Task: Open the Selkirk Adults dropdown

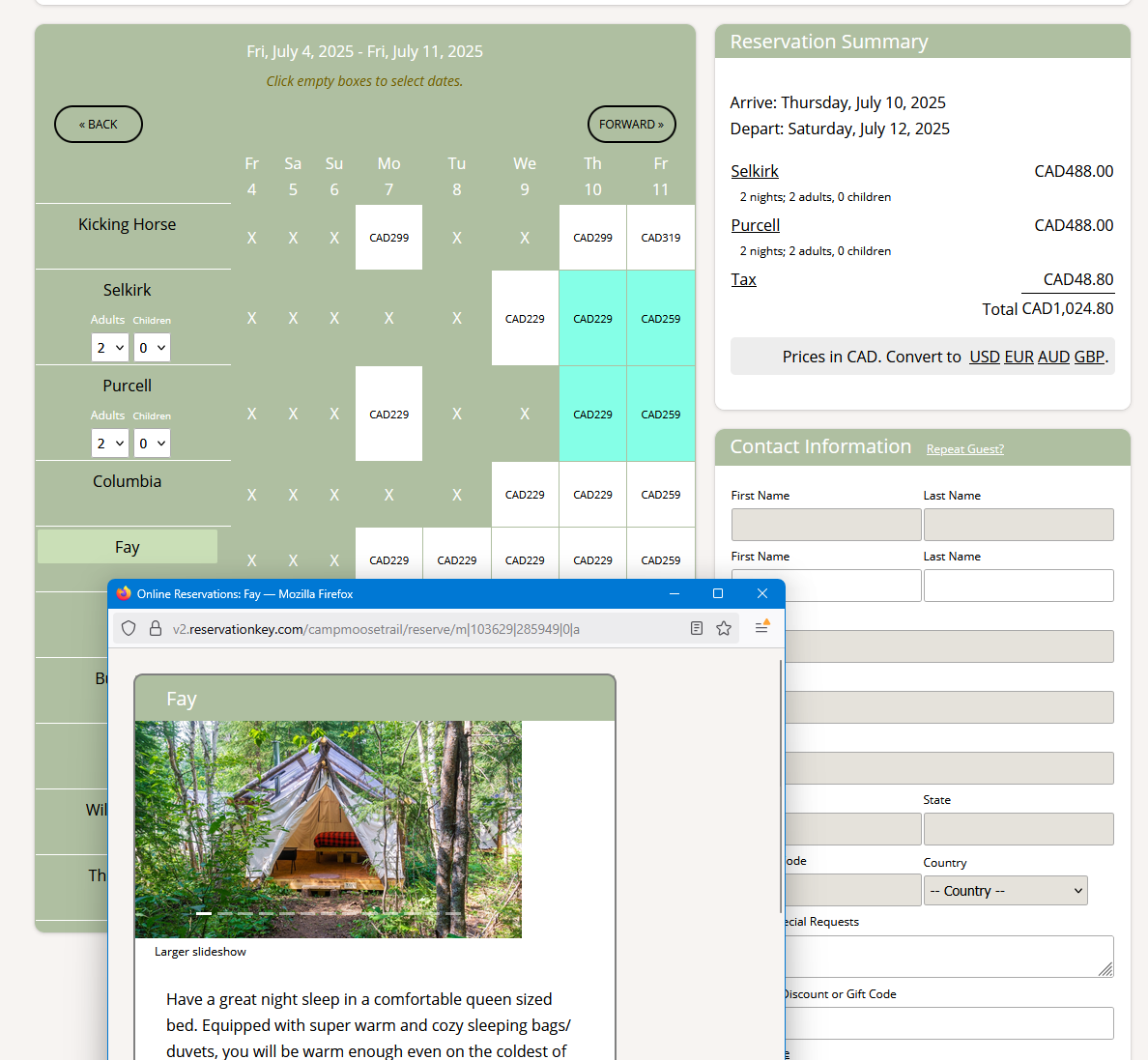Action: tap(110, 348)
